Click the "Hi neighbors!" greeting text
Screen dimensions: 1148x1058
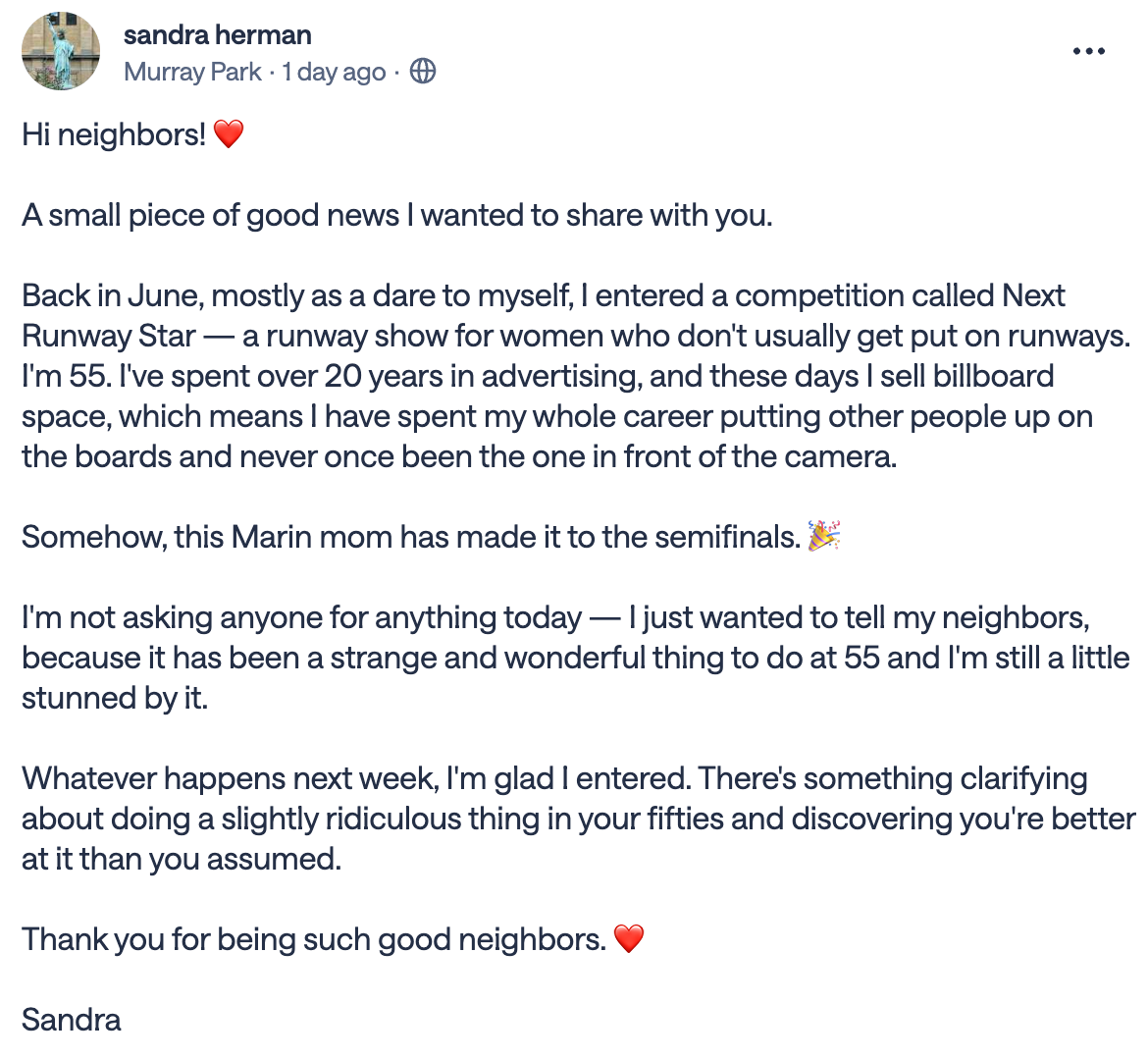[x=114, y=134]
